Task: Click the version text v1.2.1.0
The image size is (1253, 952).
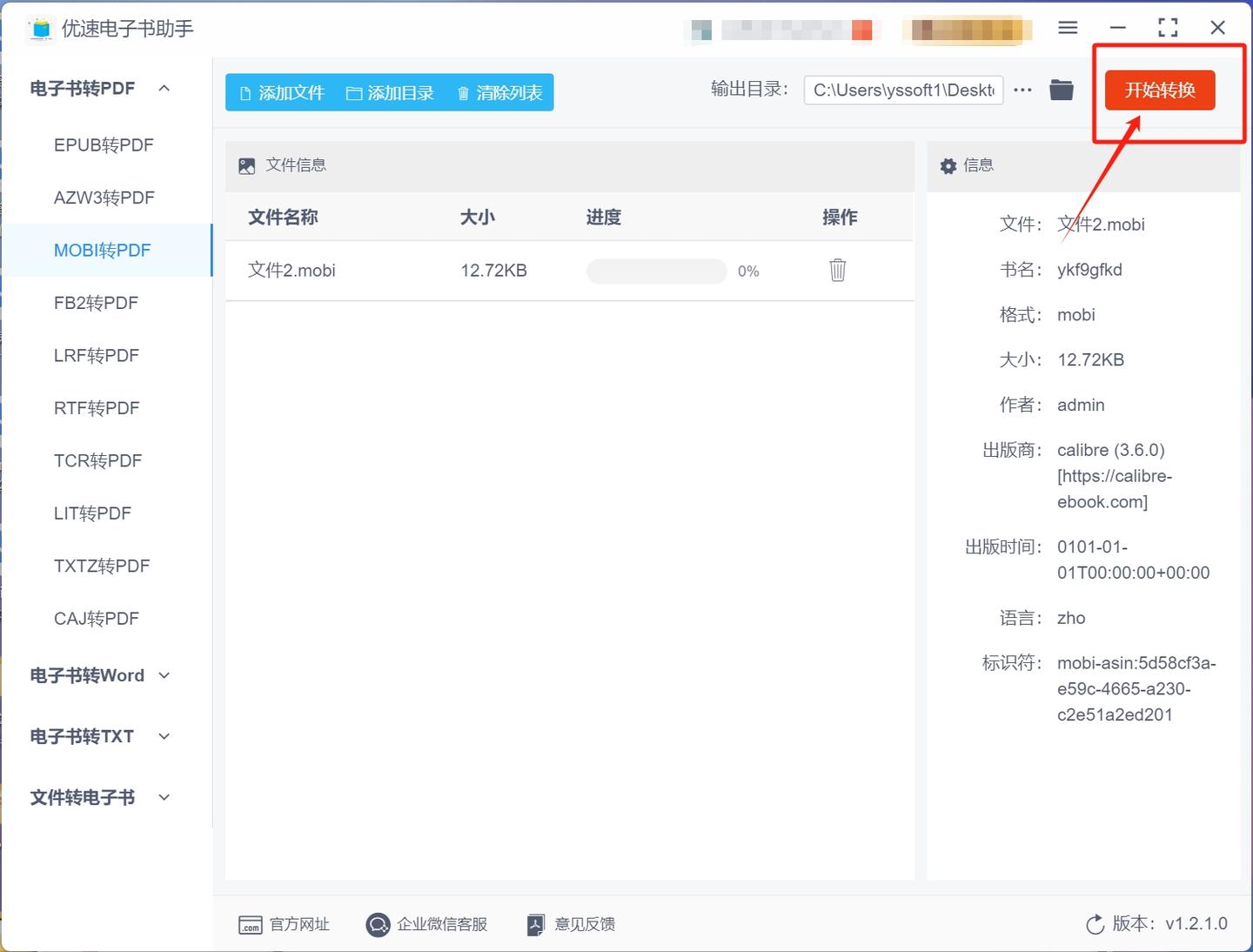Action: [x=1196, y=924]
